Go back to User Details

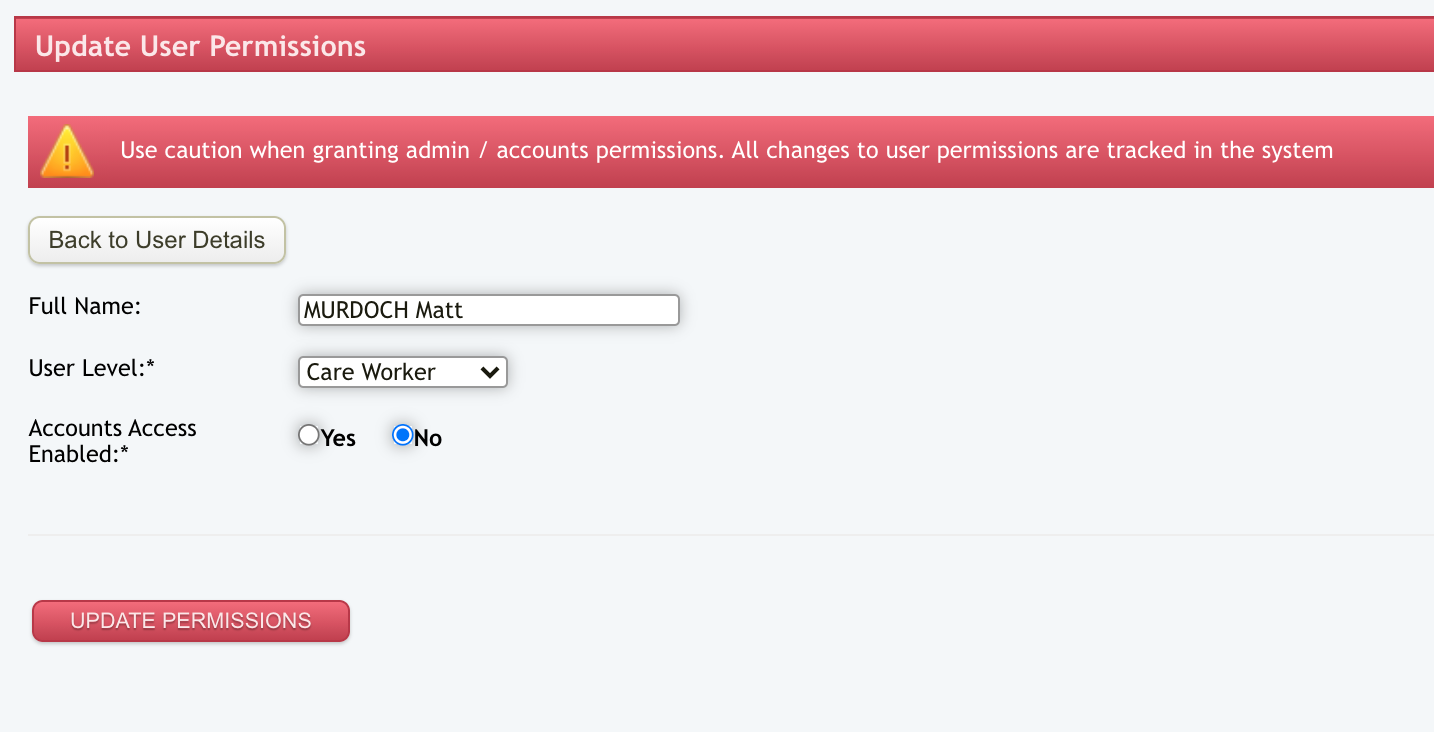point(157,240)
